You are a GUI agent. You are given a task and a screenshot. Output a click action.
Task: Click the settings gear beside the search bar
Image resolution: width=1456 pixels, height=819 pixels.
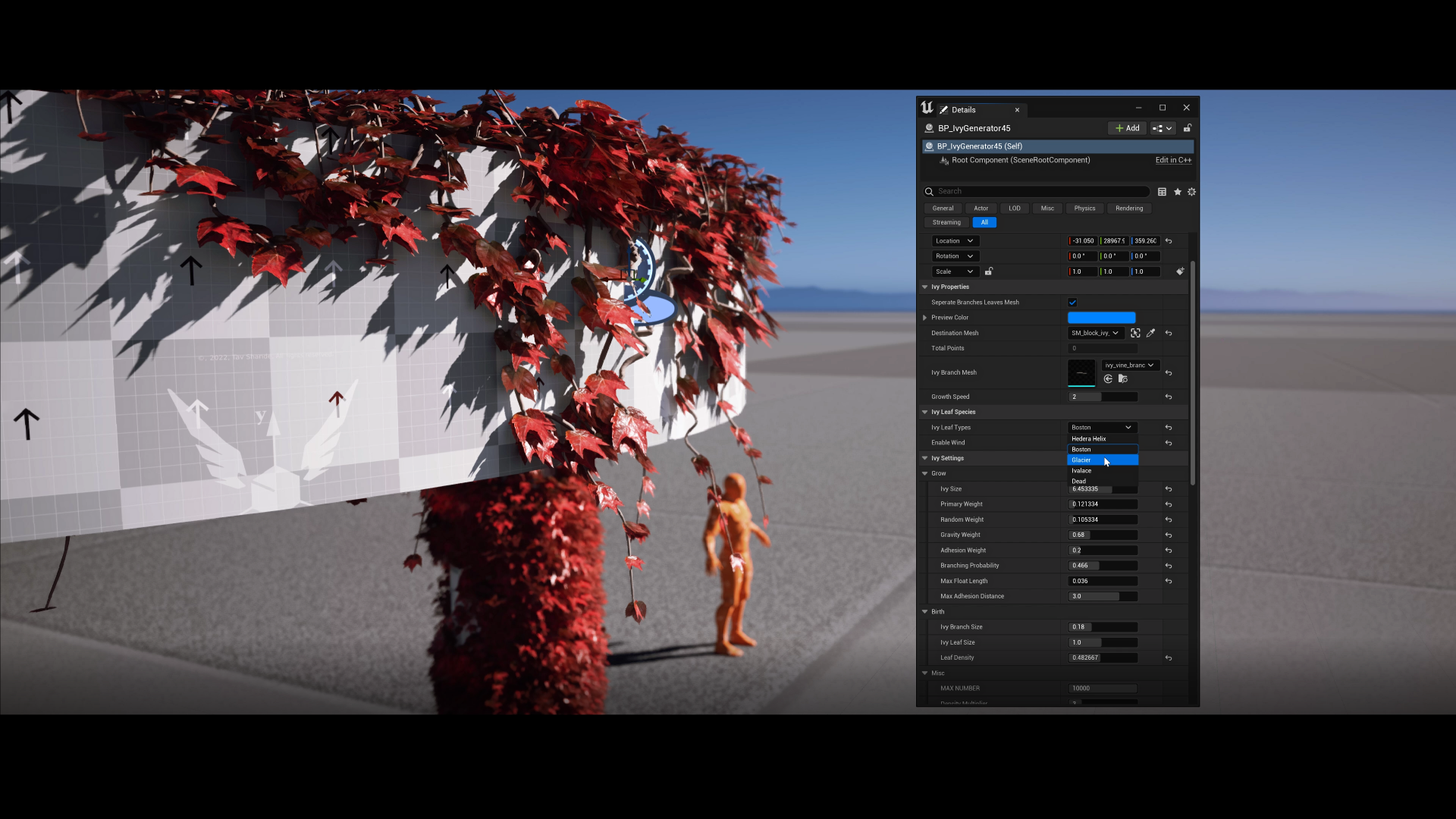click(1191, 191)
